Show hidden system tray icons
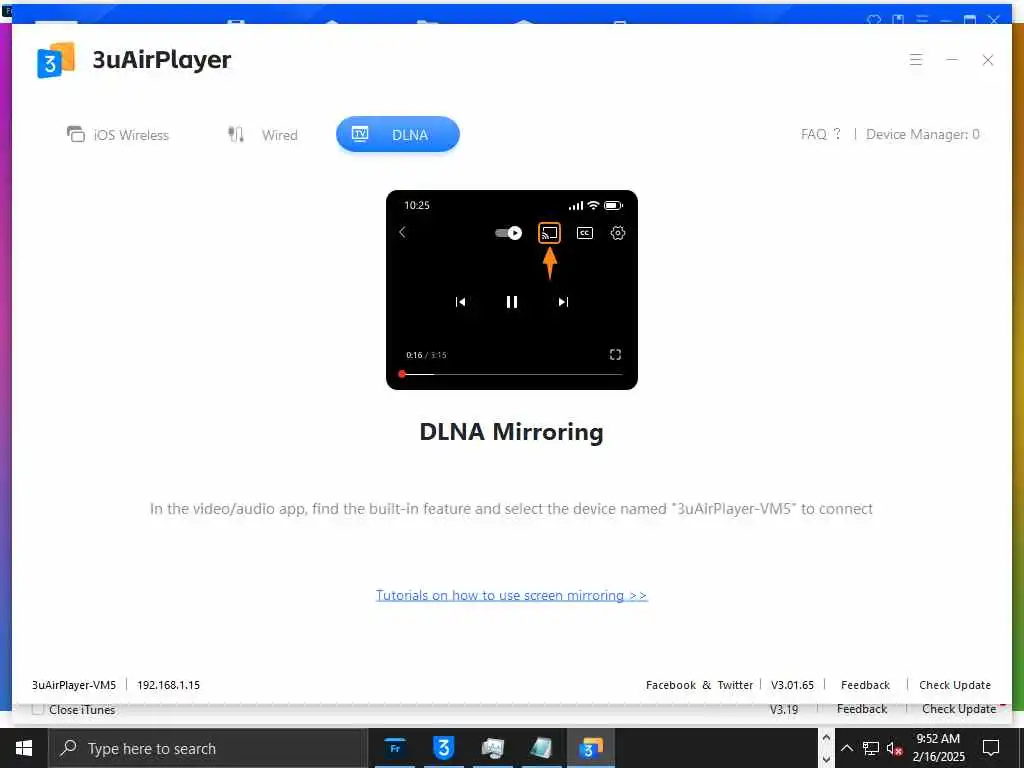This screenshot has height=768, width=1024. [x=846, y=748]
